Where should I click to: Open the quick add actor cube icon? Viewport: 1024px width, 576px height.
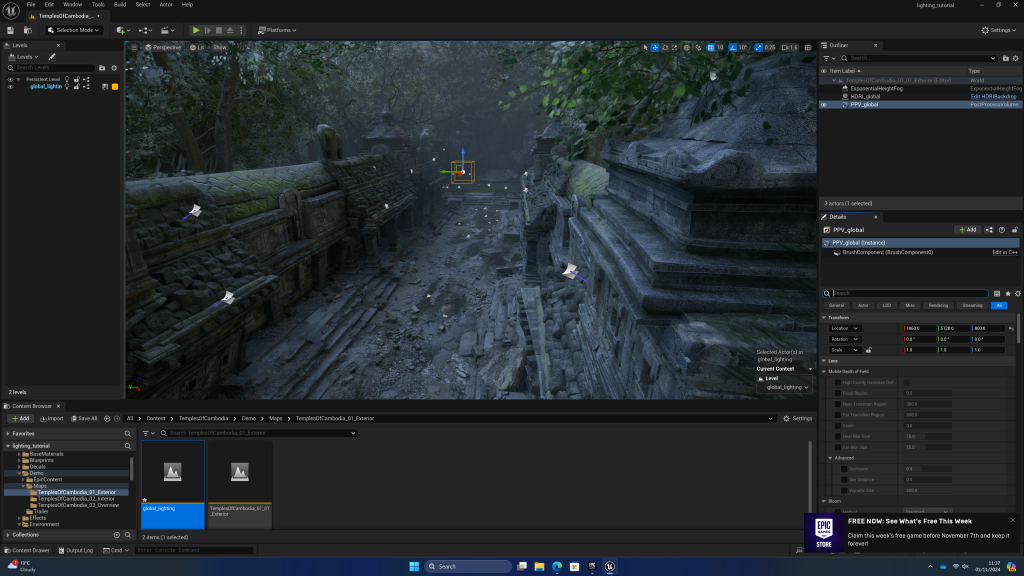pos(123,30)
